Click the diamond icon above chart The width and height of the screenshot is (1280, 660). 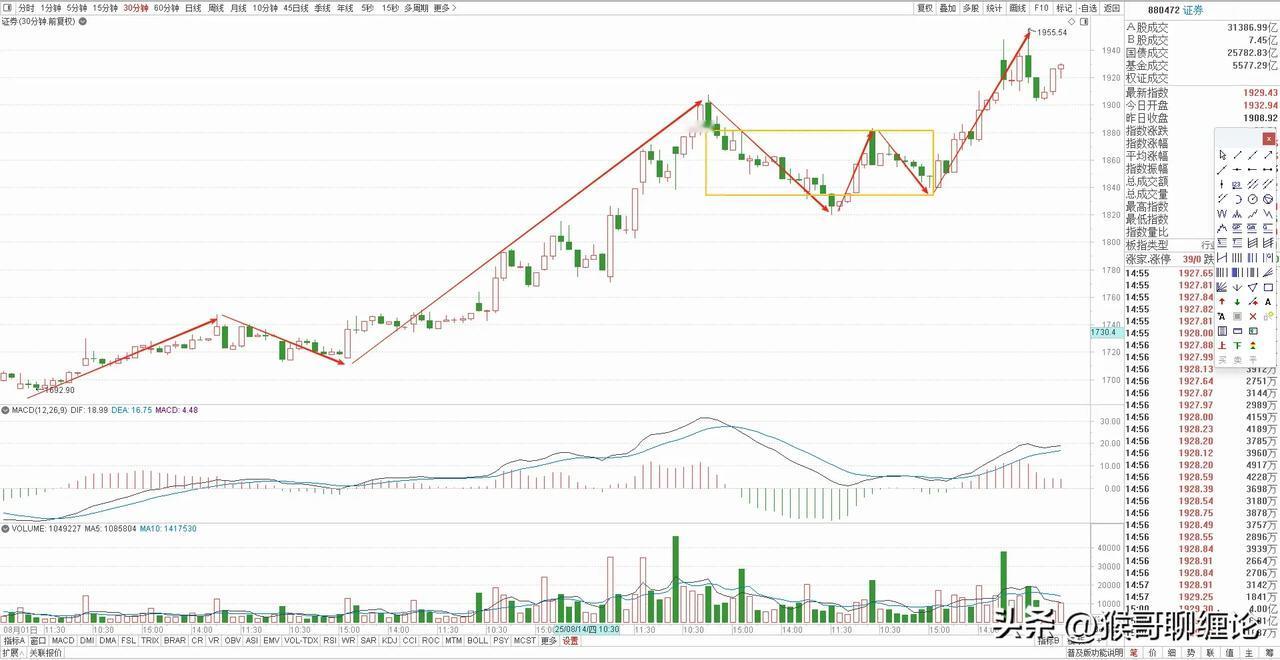pyautogui.click(x=1071, y=21)
